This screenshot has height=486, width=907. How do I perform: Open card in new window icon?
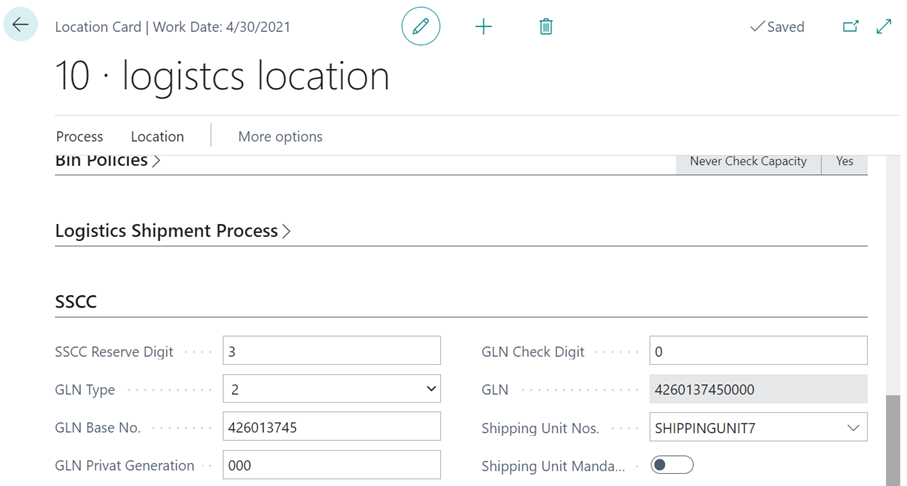coord(851,27)
